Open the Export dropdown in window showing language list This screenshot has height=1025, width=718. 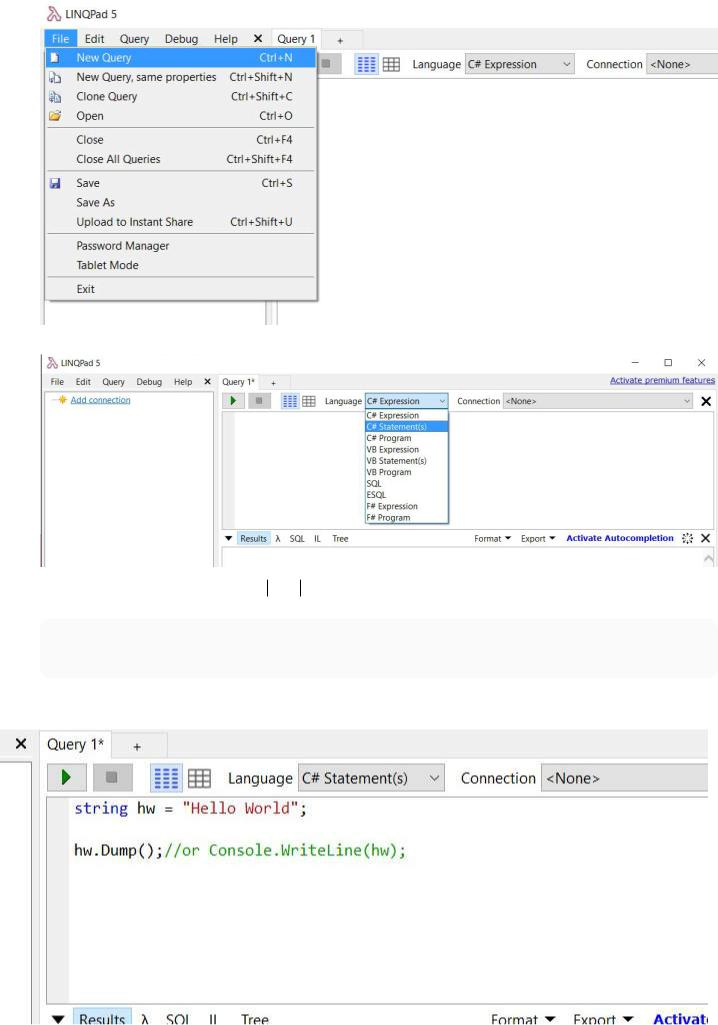pos(538,539)
